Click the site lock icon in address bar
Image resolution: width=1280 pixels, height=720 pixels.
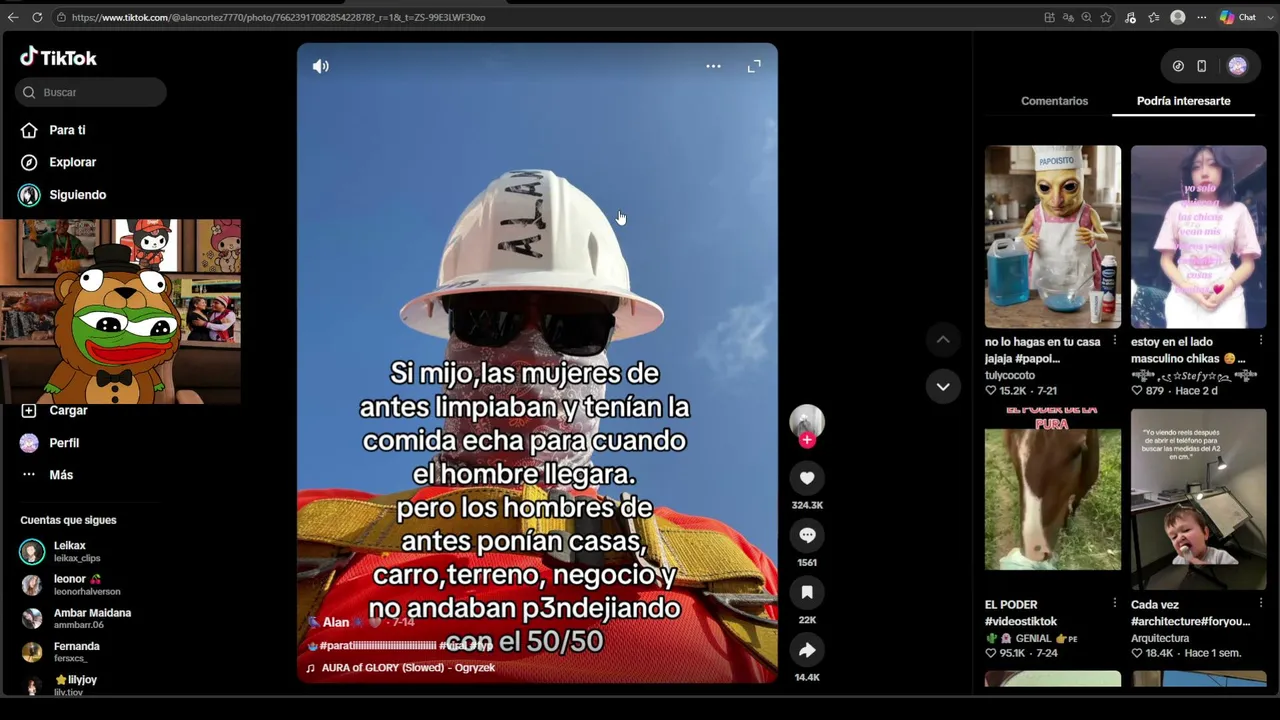pos(61,17)
